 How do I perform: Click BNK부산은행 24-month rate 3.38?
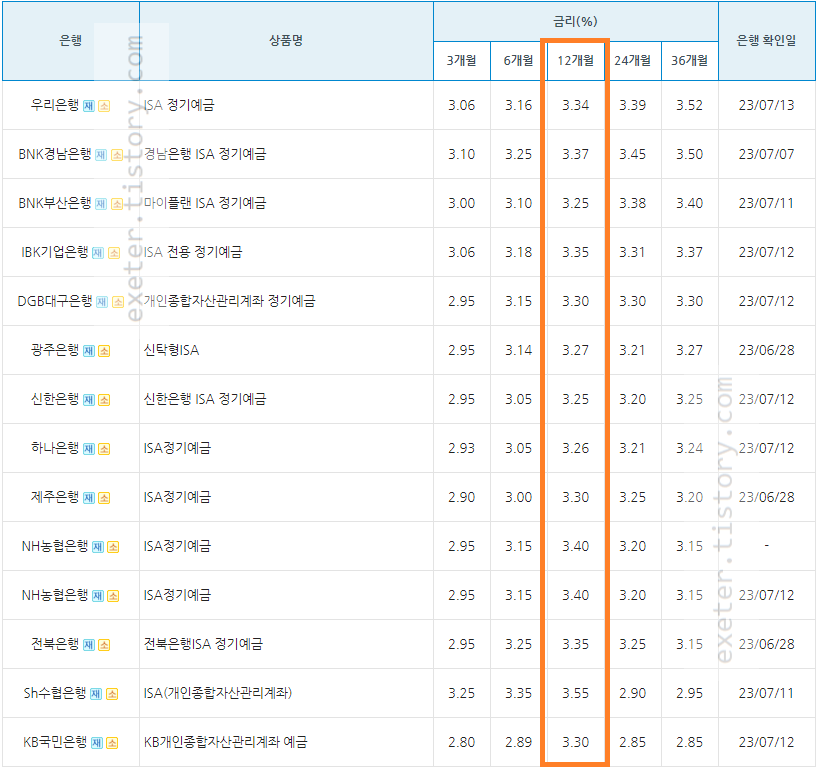point(633,203)
